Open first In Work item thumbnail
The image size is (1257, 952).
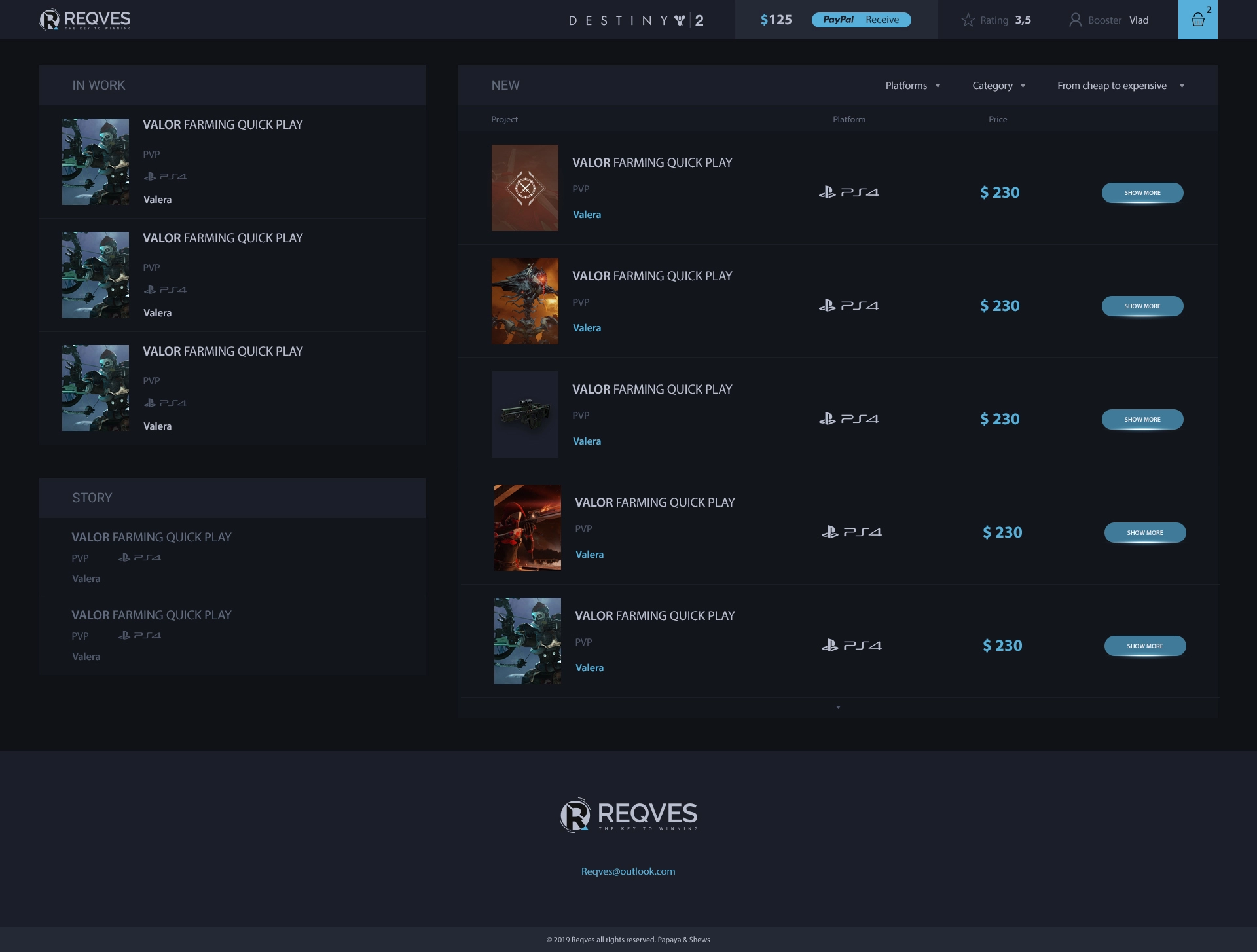click(96, 162)
